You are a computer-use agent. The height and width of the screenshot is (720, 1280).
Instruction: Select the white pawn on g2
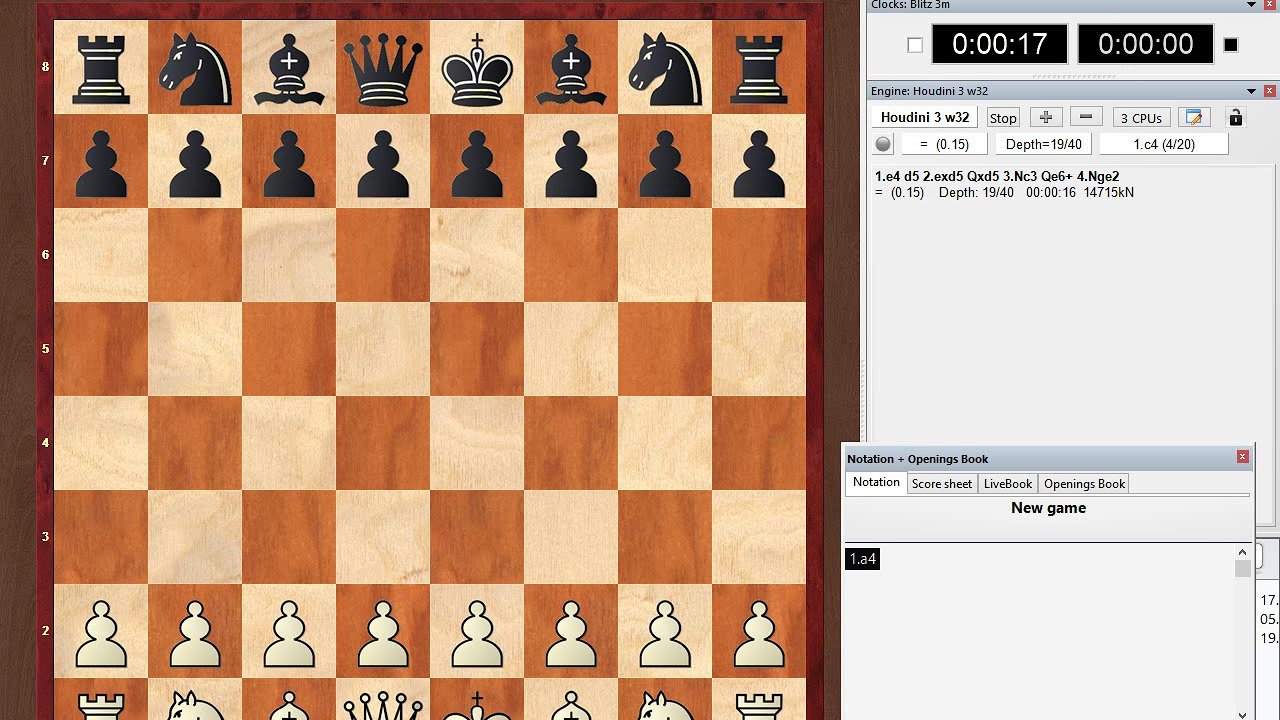(x=665, y=633)
